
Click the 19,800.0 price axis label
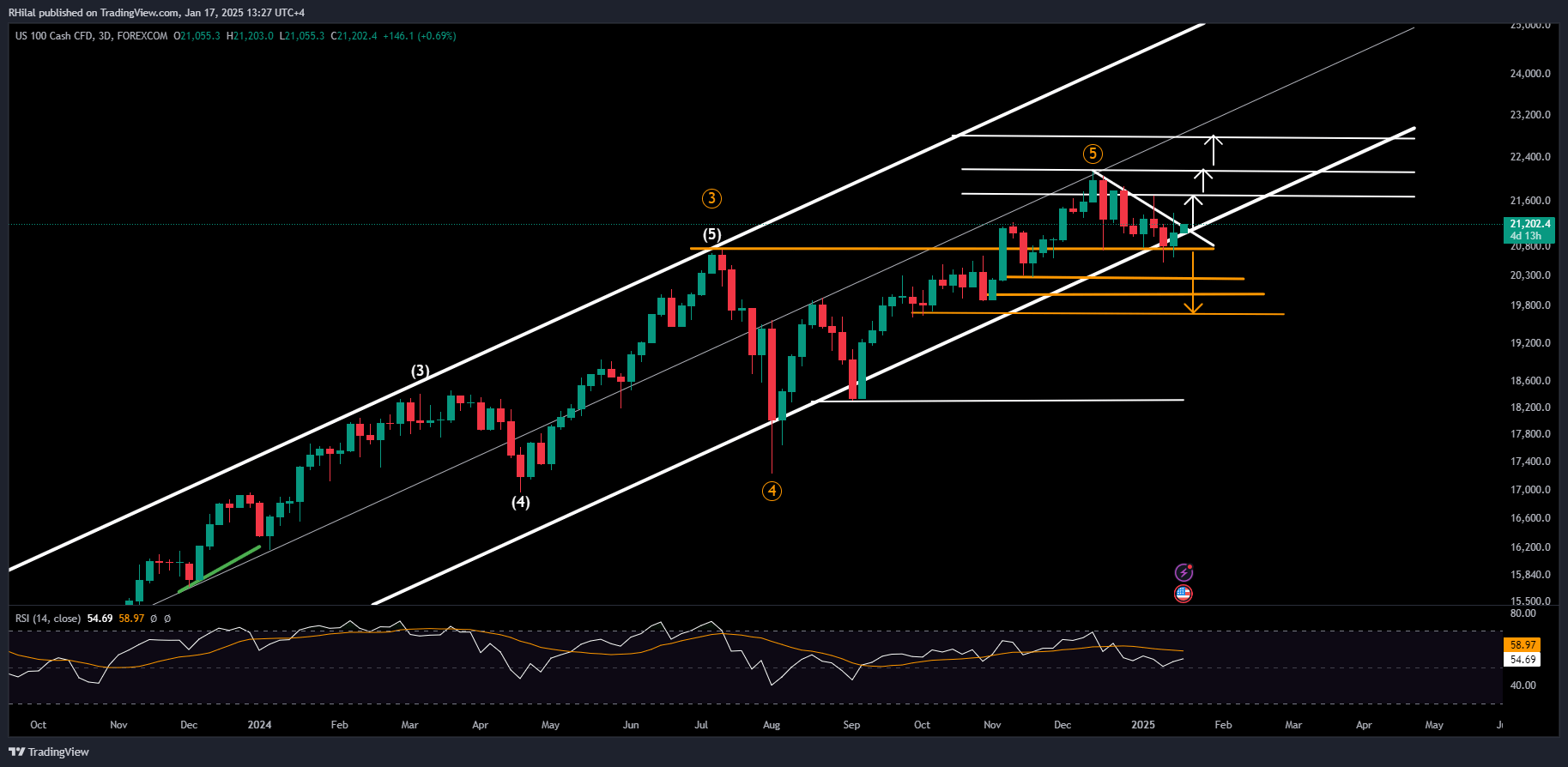click(1530, 305)
